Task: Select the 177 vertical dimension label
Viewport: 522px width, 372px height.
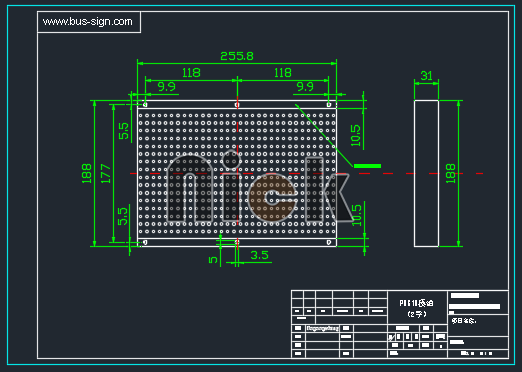Action: (x=106, y=173)
